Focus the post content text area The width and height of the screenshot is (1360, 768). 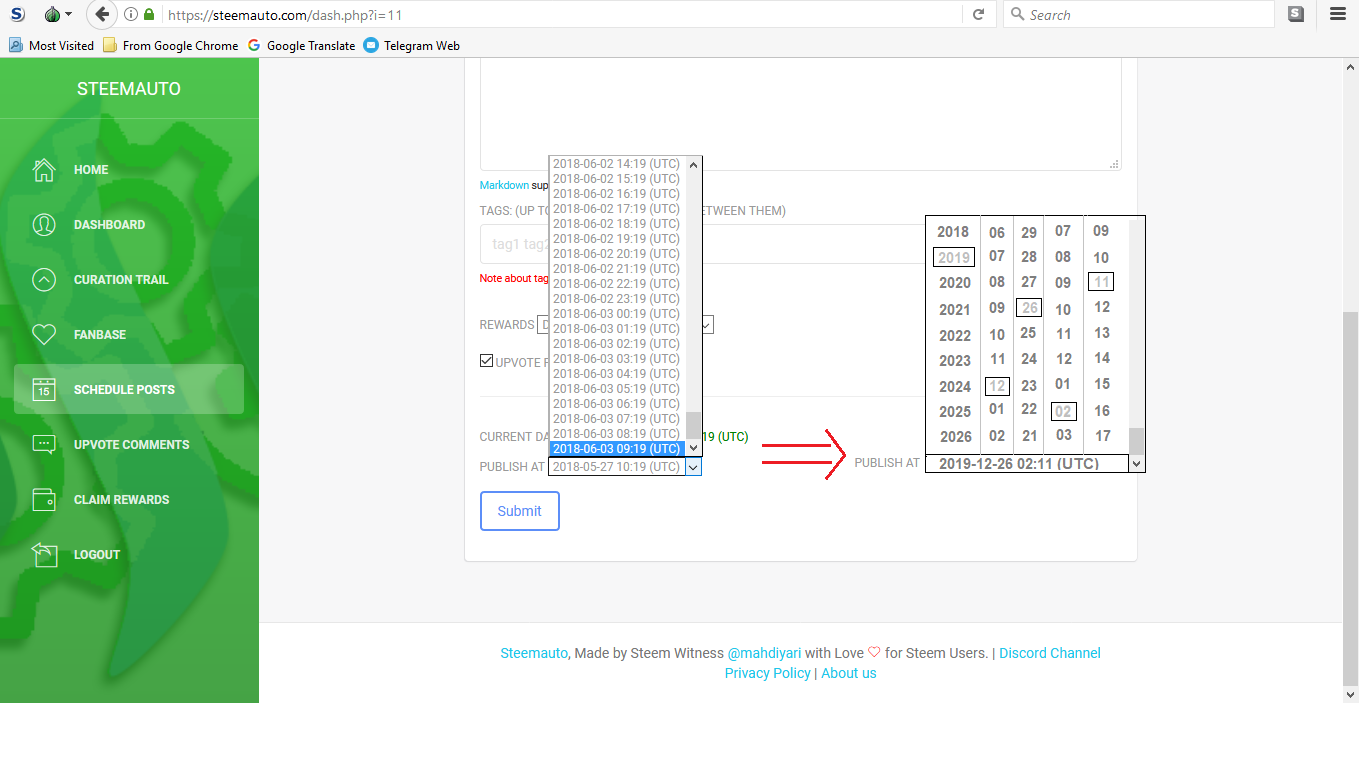(800, 114)
